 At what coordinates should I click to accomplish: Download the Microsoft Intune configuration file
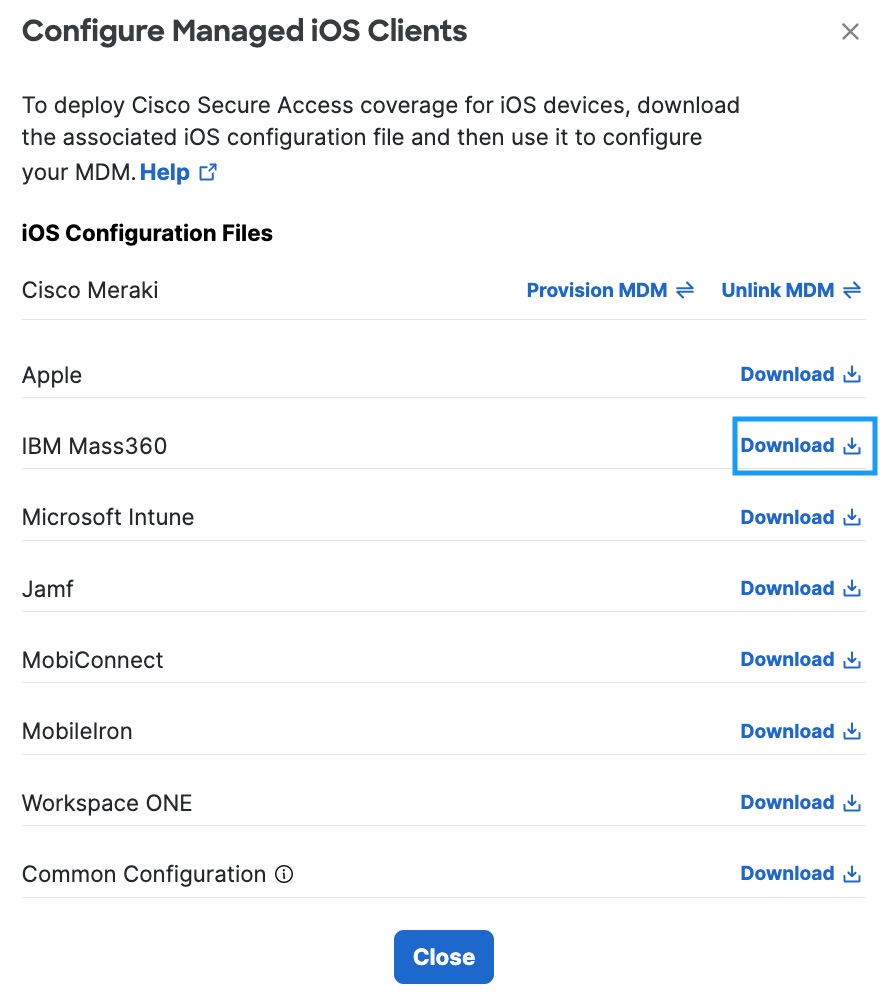click(x=800, y=517)
